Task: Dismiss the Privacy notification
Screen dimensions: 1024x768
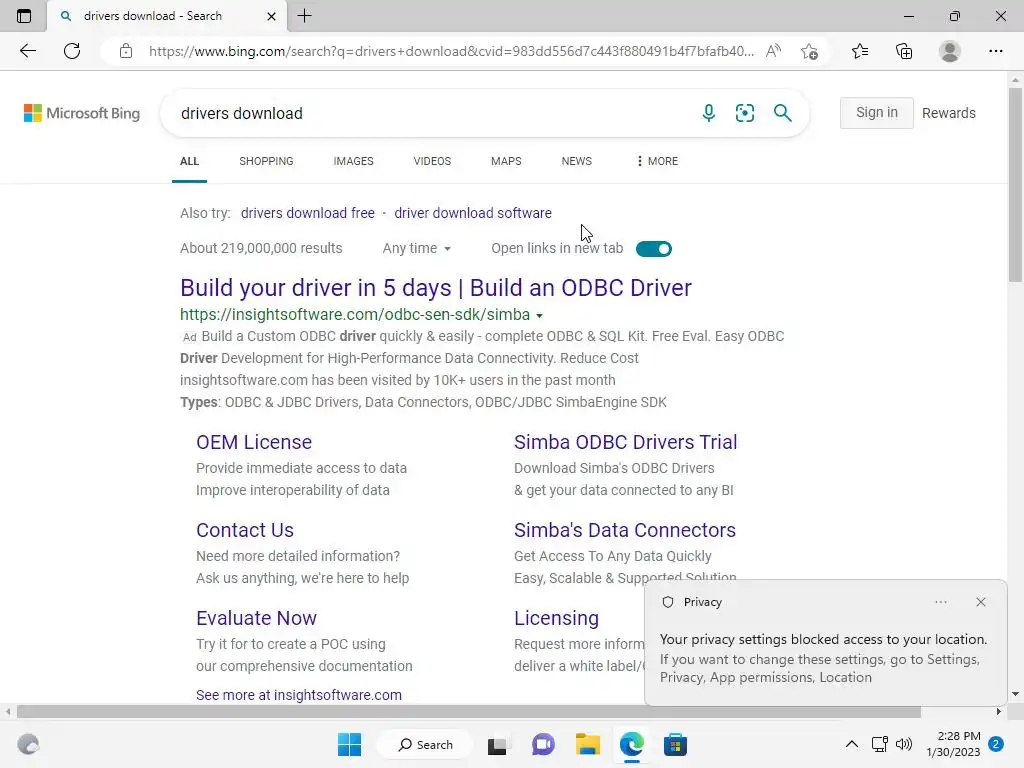Action: pos(980,602)
